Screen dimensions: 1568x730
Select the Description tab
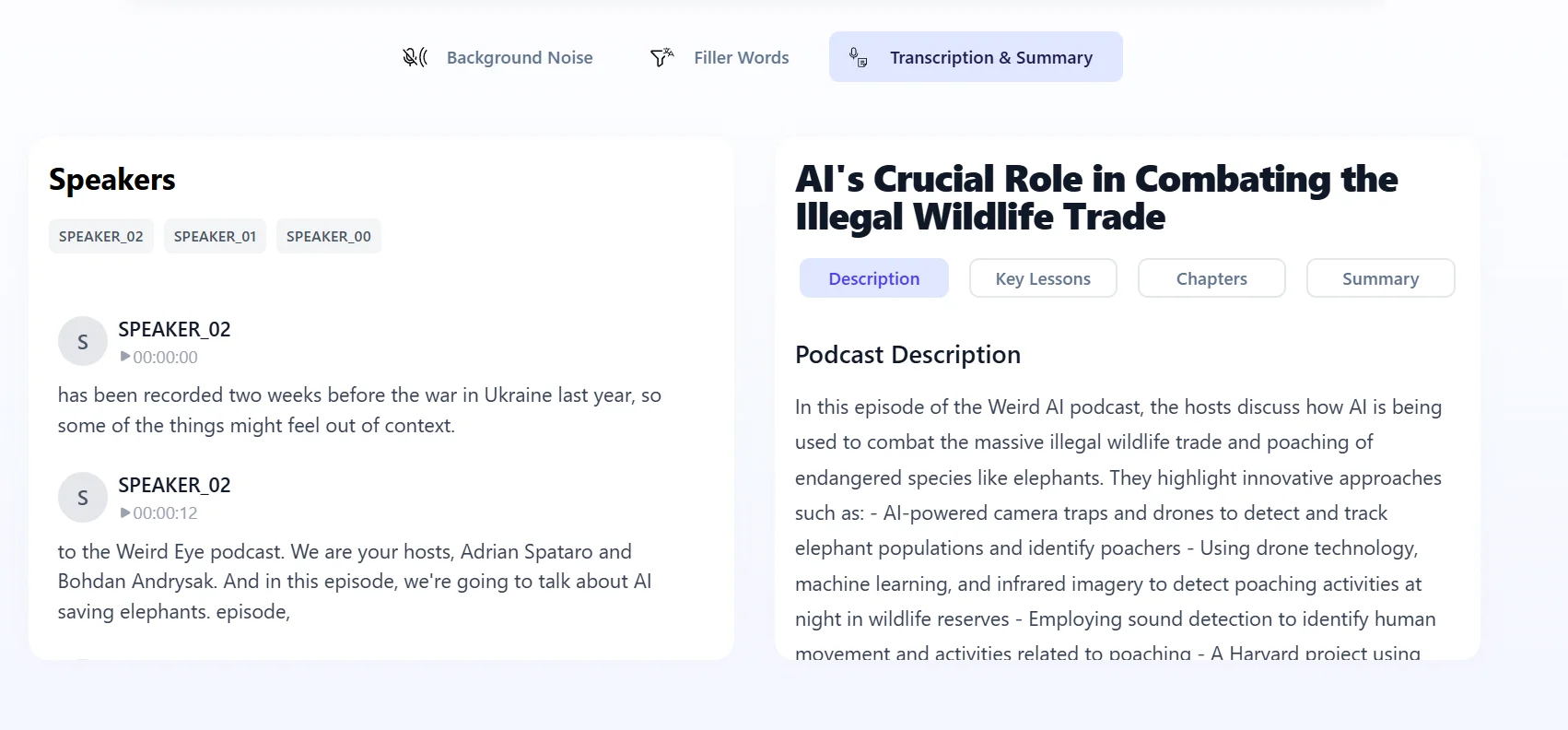(873, 278)
